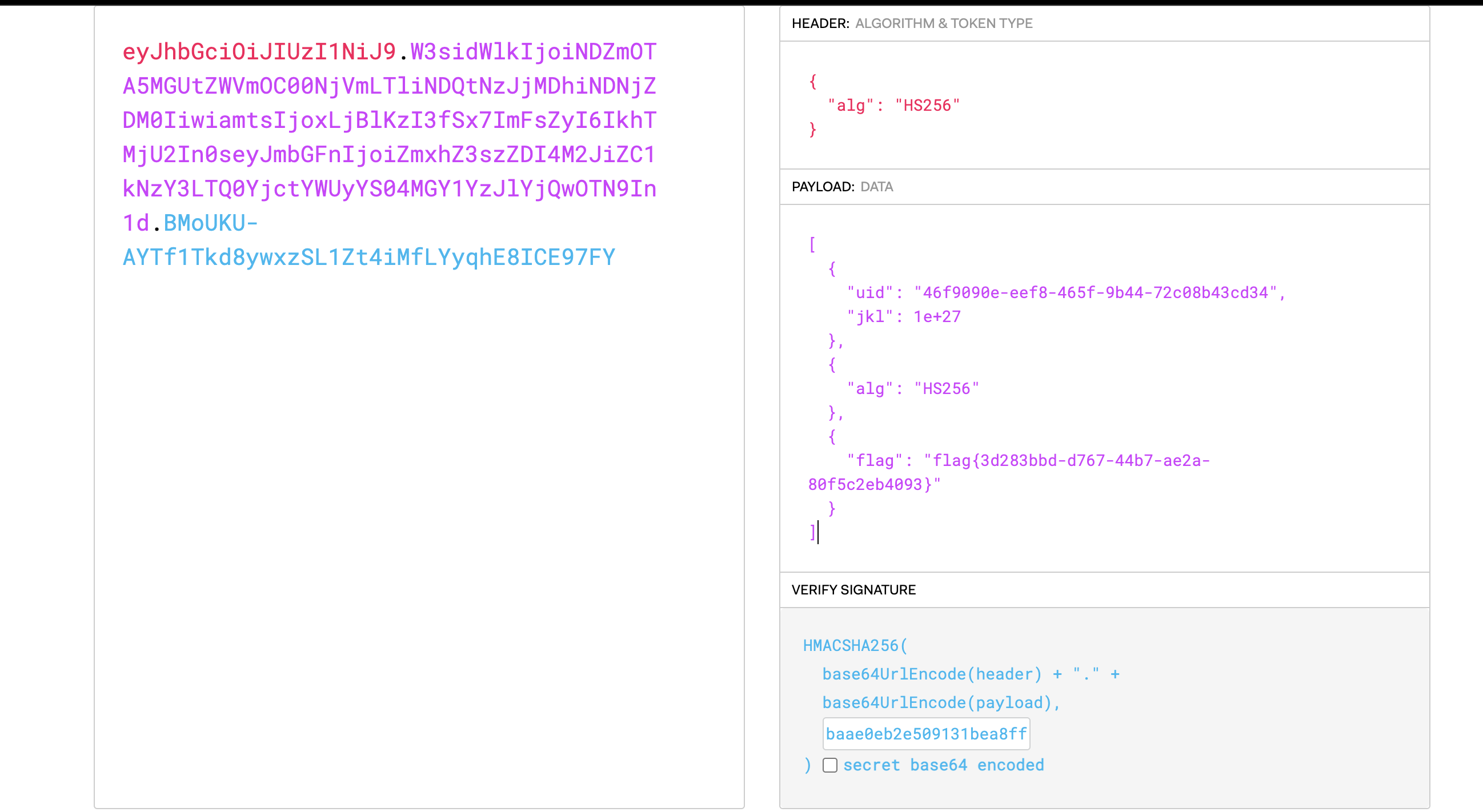The width and height of the screenshot is (1483, 812).
Task: Click the base64UrlEncode(header) line
Action: pyautogui.click(x=971, y=674)
